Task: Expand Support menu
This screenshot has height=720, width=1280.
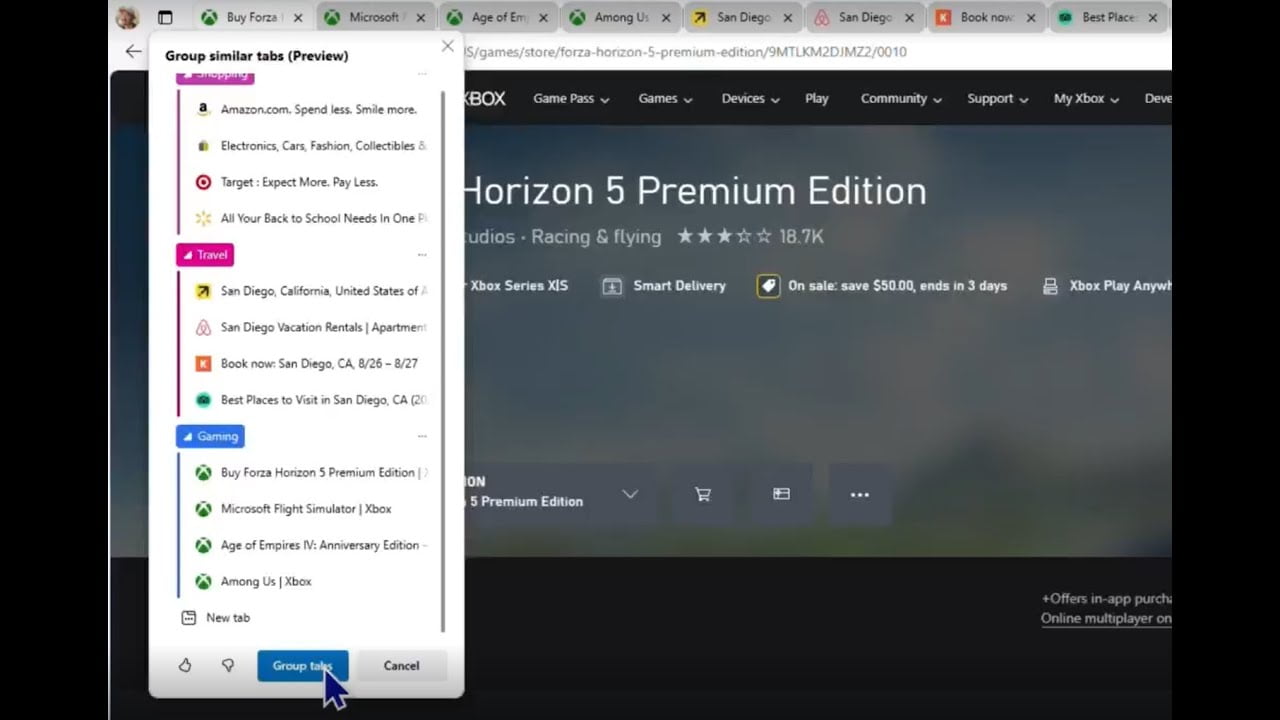Action: 997,98
